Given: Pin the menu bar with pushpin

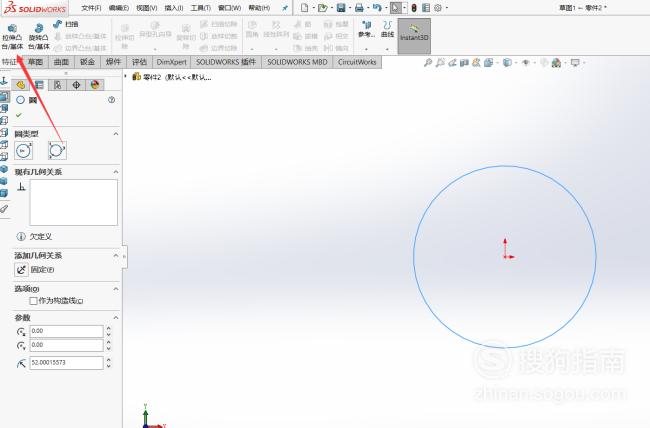Looking at the screenshot, I should point(285,8).
